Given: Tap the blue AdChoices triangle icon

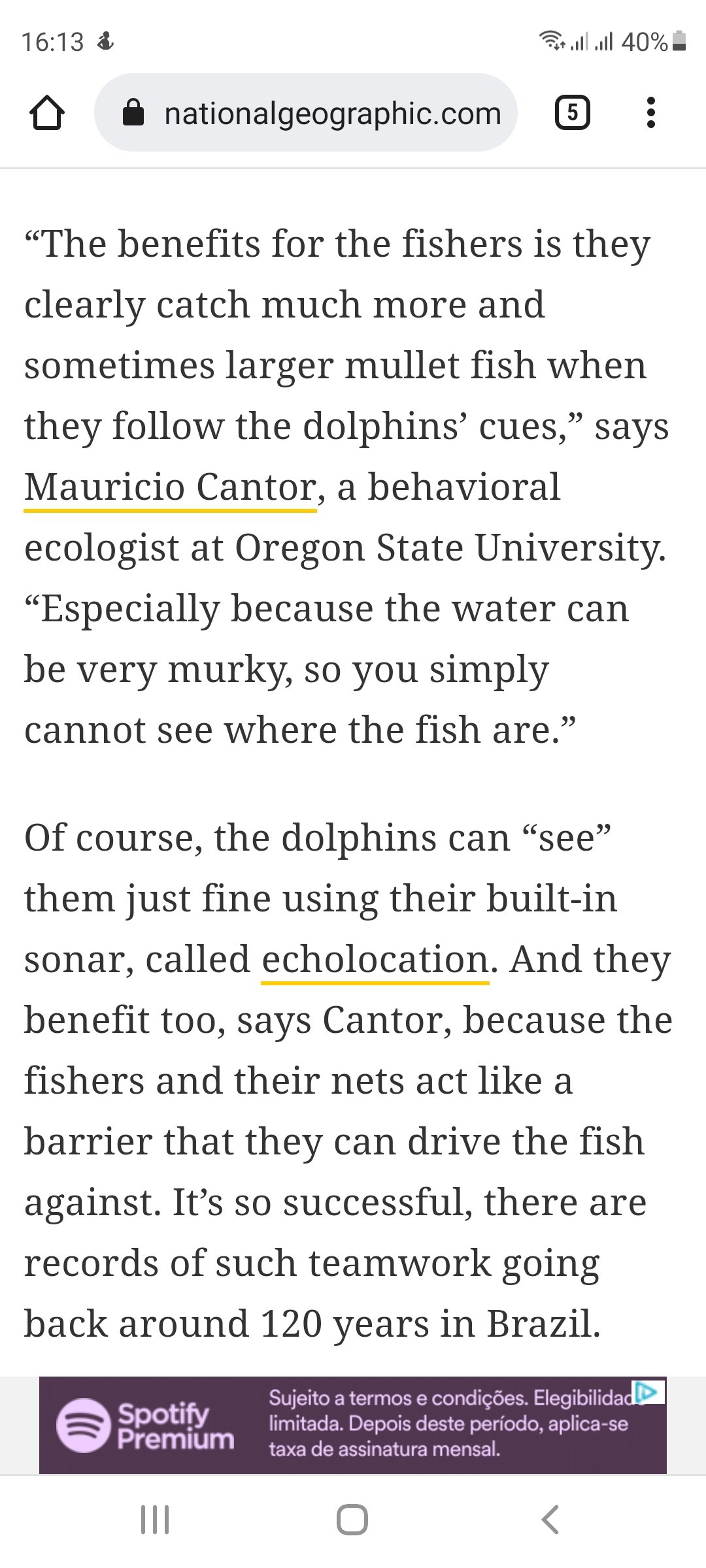Looking at the screenshot, I should (648, 1392).
